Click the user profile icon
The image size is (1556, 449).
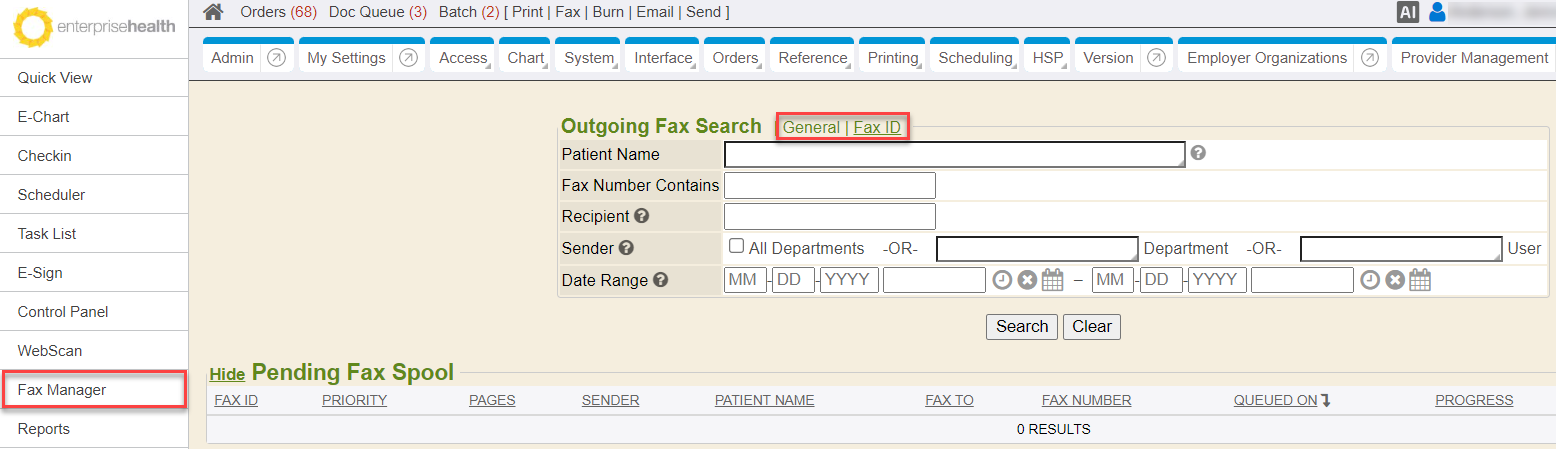[1437, 12]
